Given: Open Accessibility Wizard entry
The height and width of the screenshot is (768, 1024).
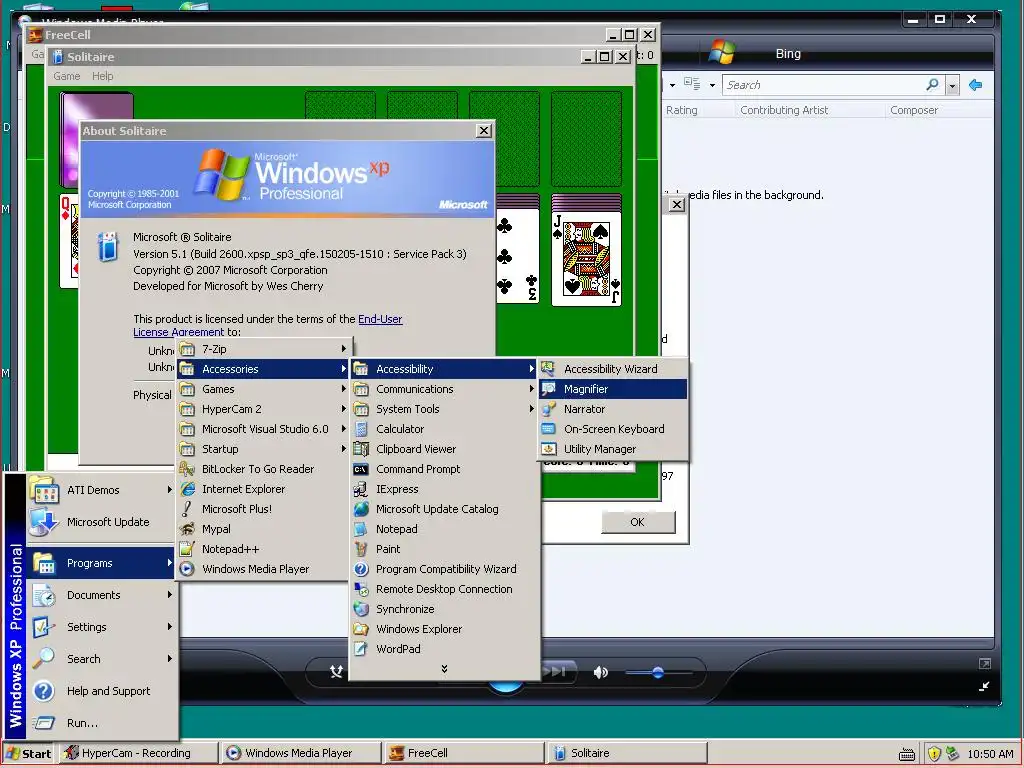Looking at the screenshot, I should (x=613, y=369).
